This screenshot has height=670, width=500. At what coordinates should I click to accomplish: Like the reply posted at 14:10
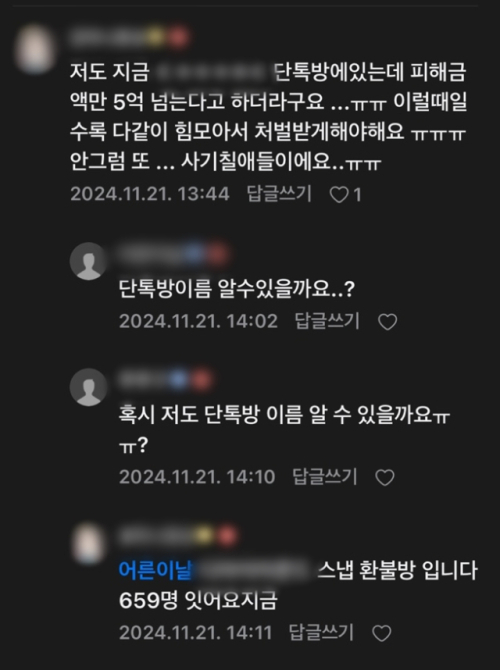pos(385,477)
